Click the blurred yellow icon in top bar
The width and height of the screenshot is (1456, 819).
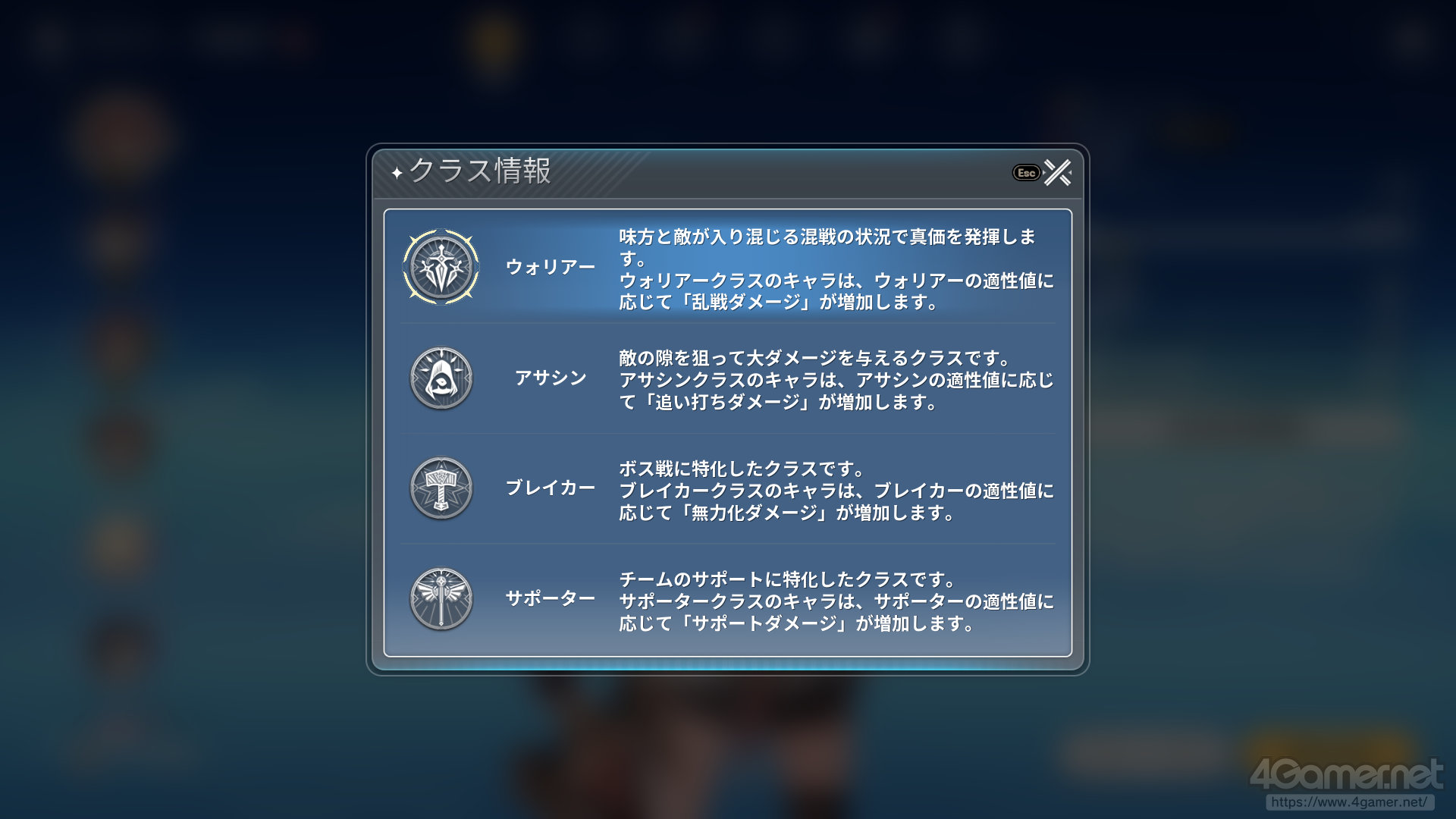pyautogui.click(x=495, y=39)
